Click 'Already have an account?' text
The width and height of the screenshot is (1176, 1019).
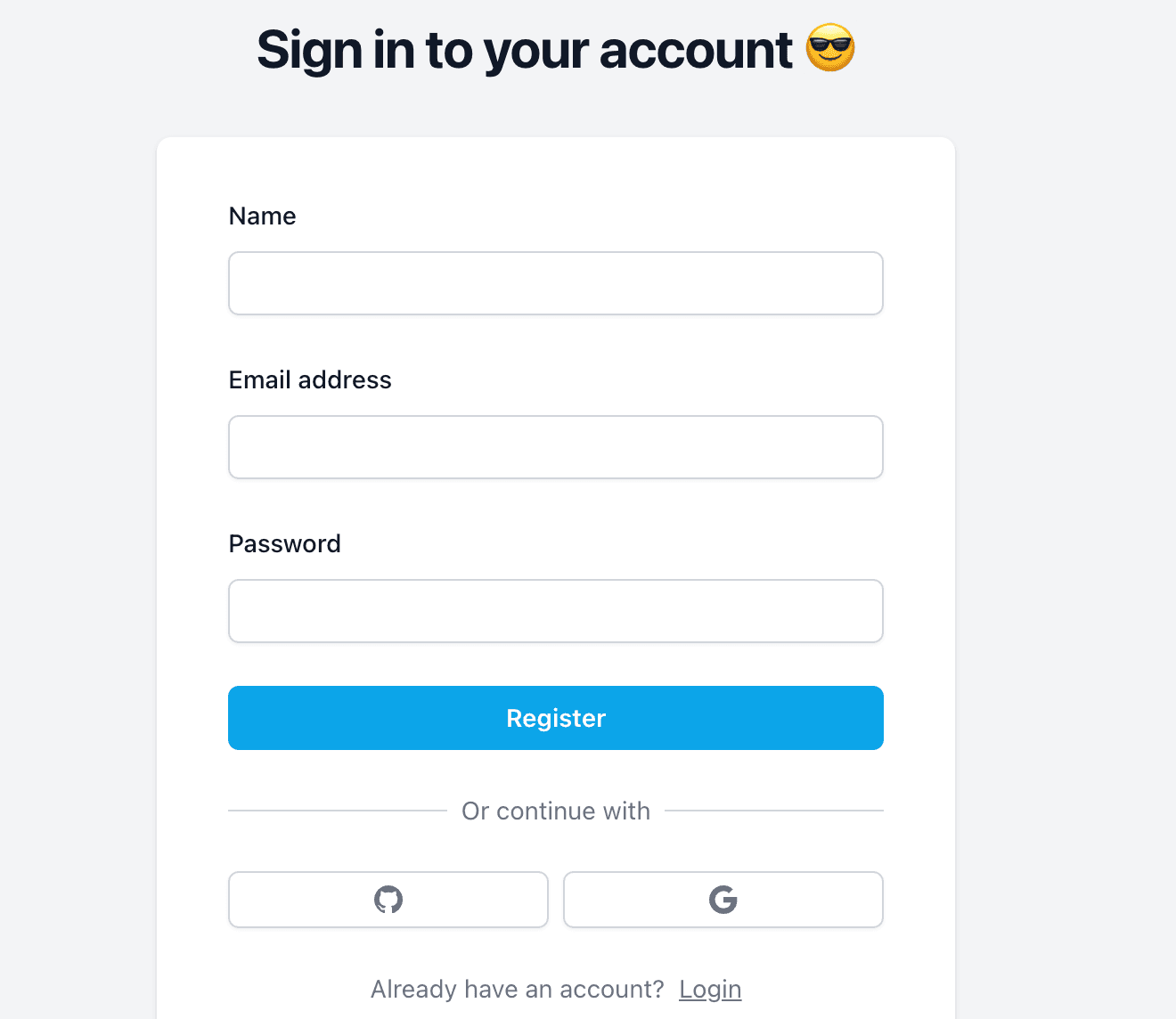click(517, 989)
